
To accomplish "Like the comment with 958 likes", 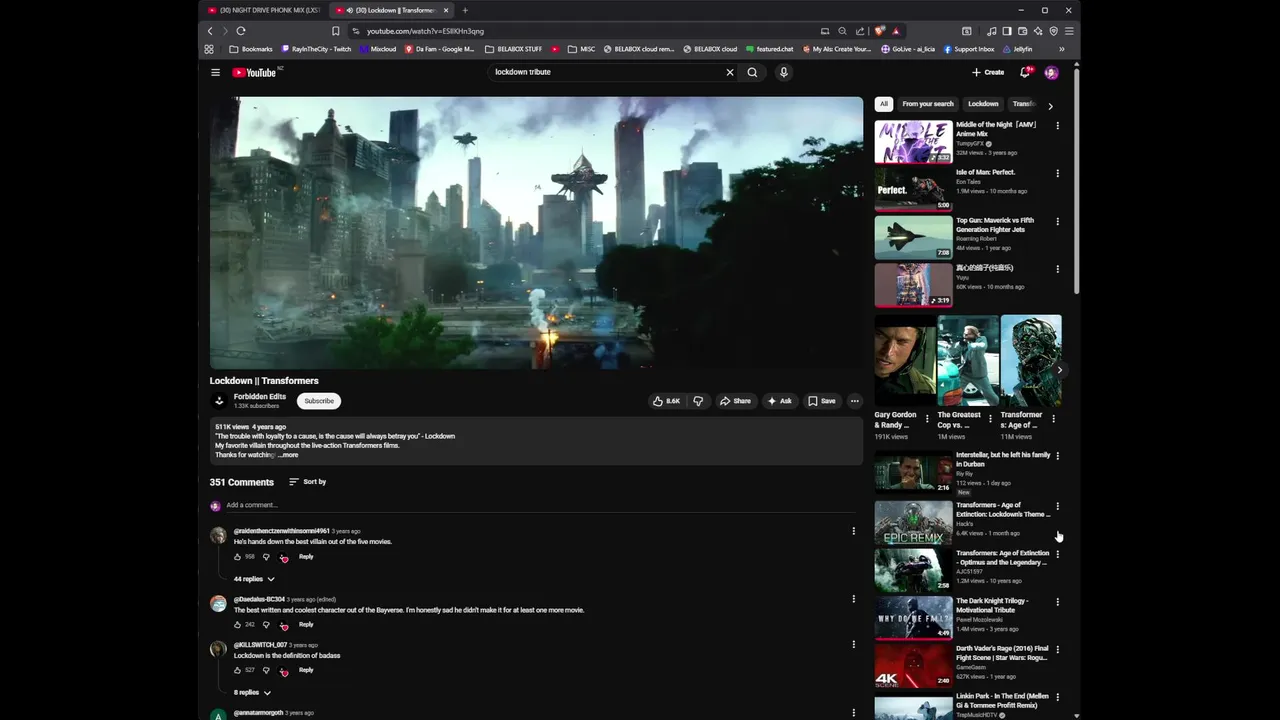I will [238, 557].
